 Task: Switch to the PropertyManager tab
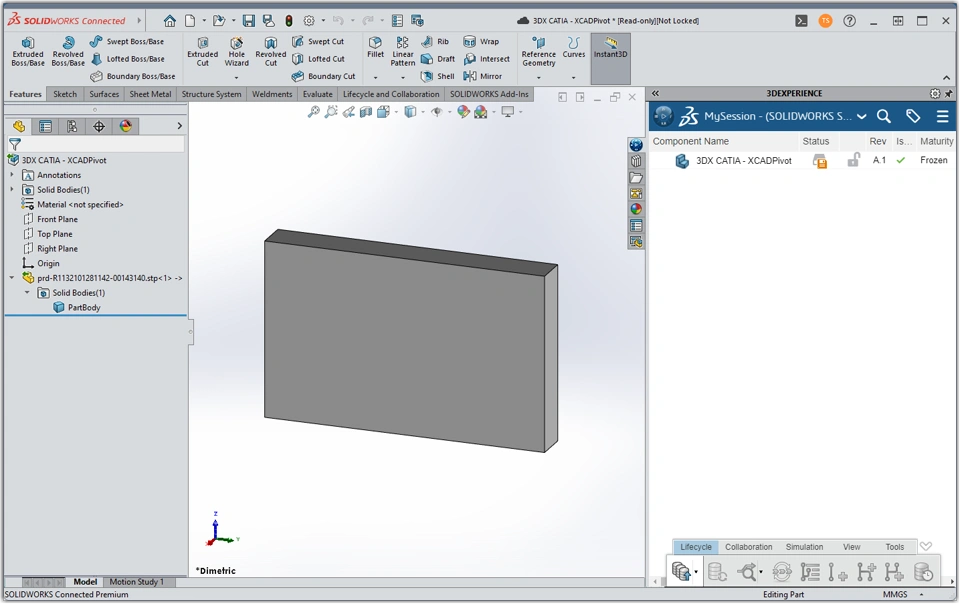coord(45,126)
